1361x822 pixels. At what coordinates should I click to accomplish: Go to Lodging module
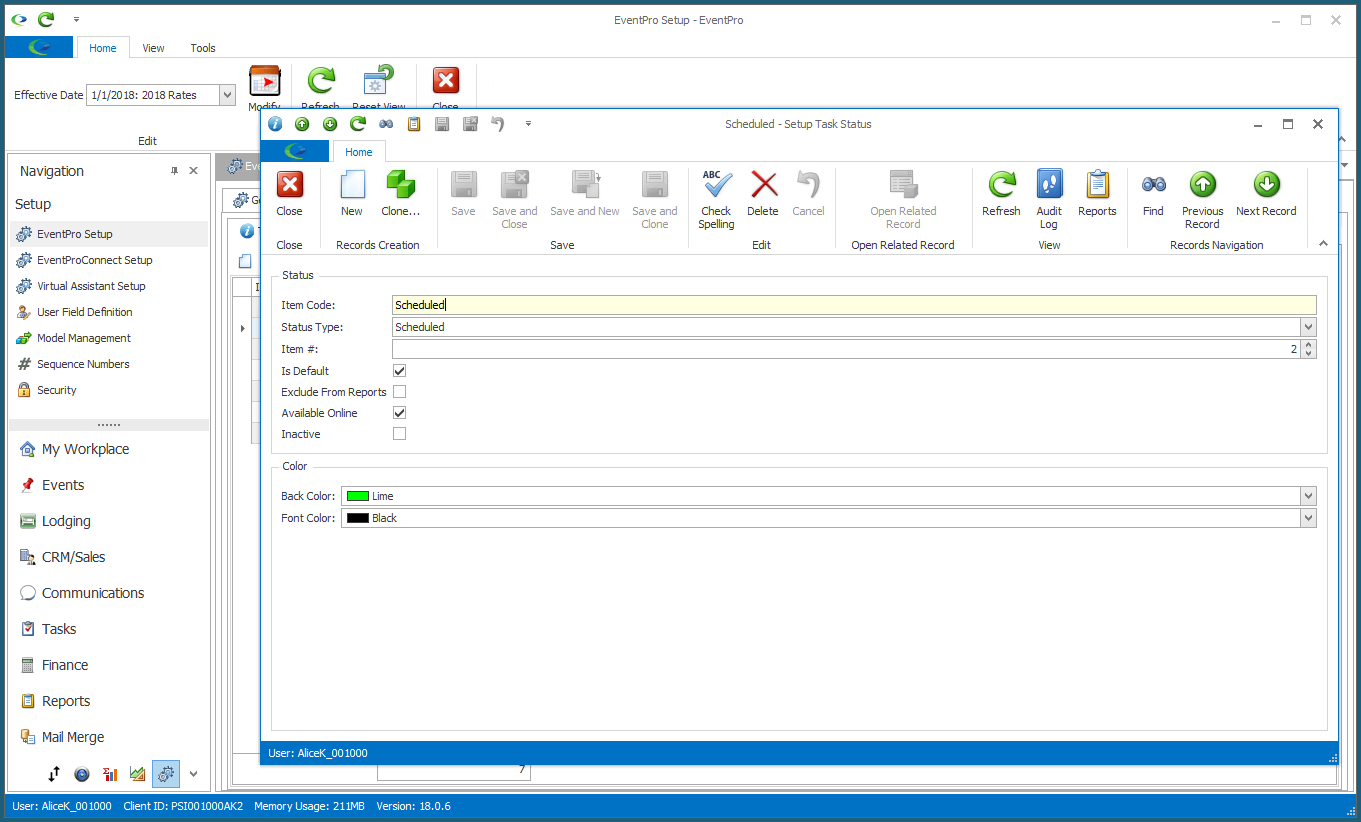point(110,521)
